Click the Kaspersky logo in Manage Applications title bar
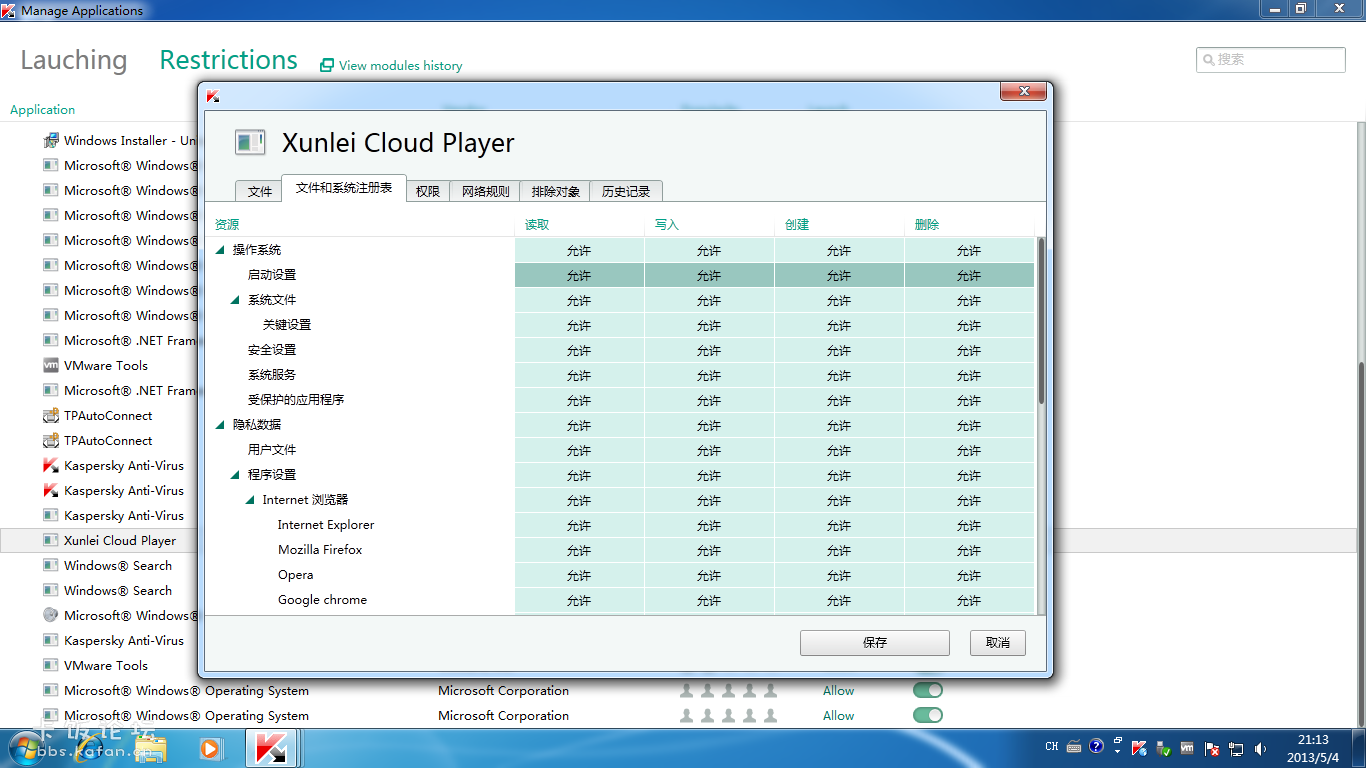 (9, 10)
